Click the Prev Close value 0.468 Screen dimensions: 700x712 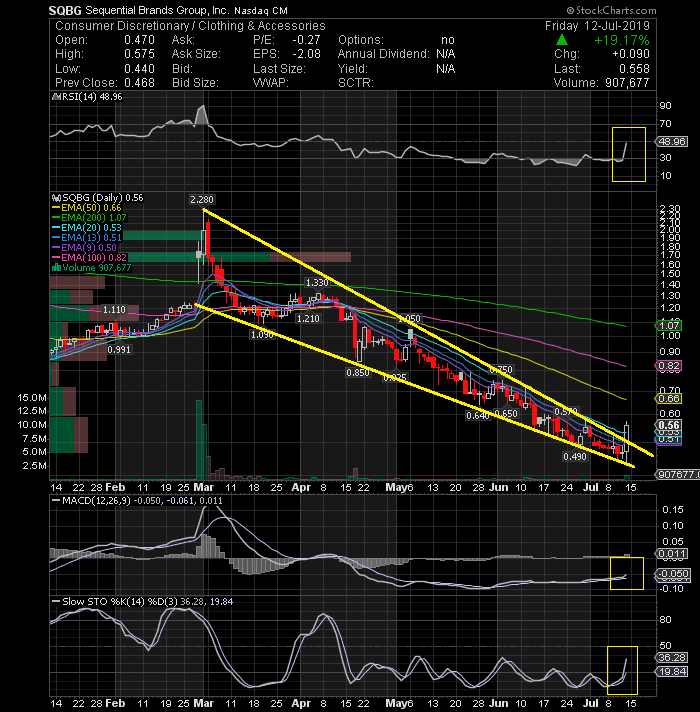click(x=139, y=83)
